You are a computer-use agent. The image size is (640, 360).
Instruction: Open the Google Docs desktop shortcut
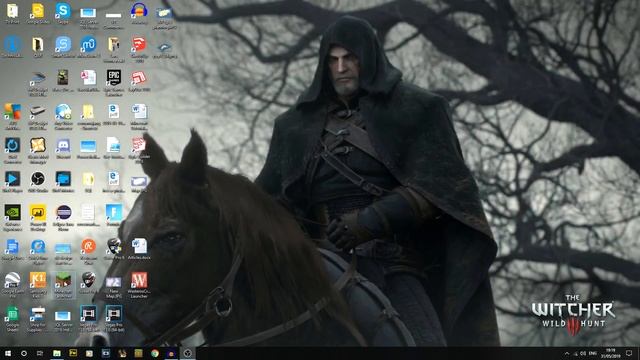tap(13, 250)
